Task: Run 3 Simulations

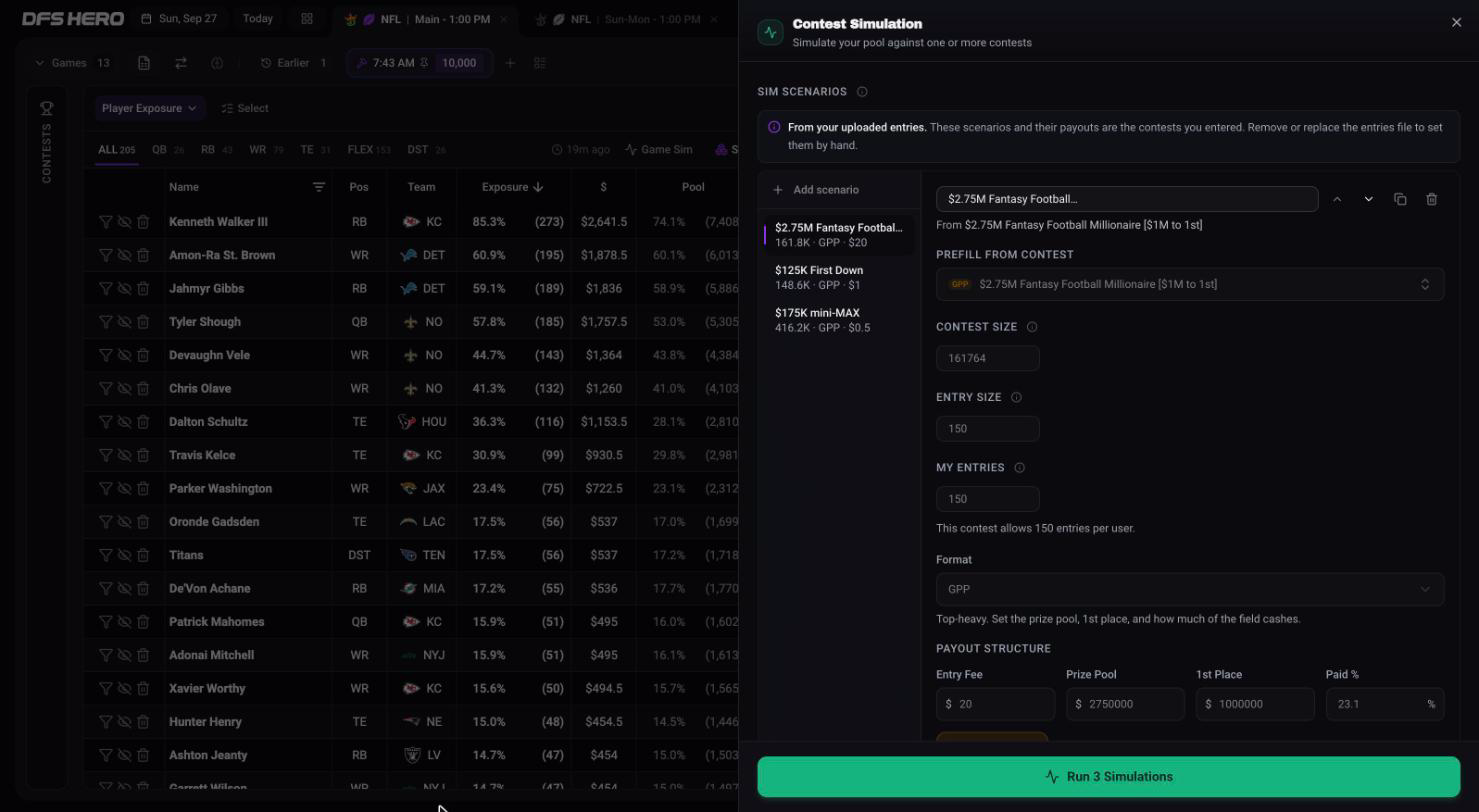Action: click(x=1108, y=777)
